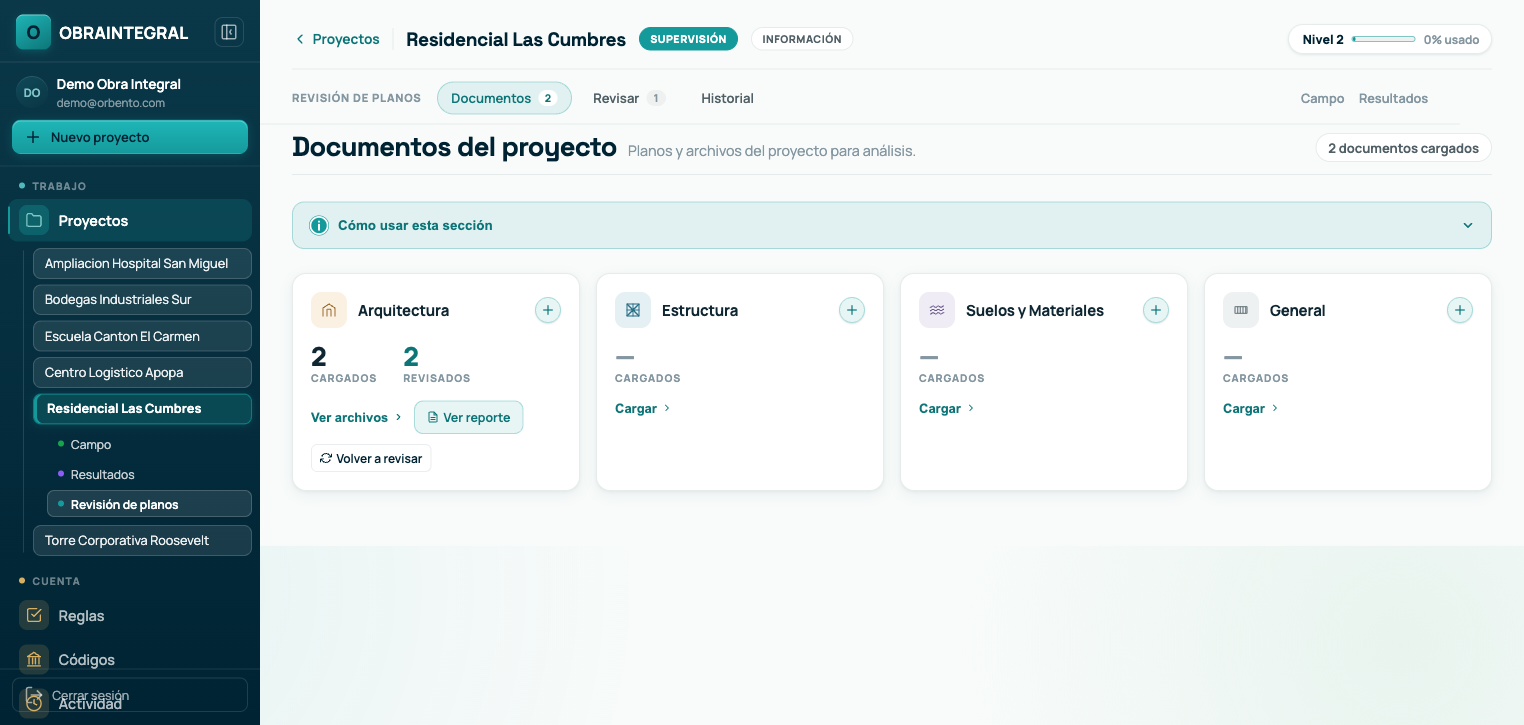Click plus icon on Suelos y Materiales
Image resolution: width=1524 pixels, height=725 pixels.
click(x=1156, y=310)
